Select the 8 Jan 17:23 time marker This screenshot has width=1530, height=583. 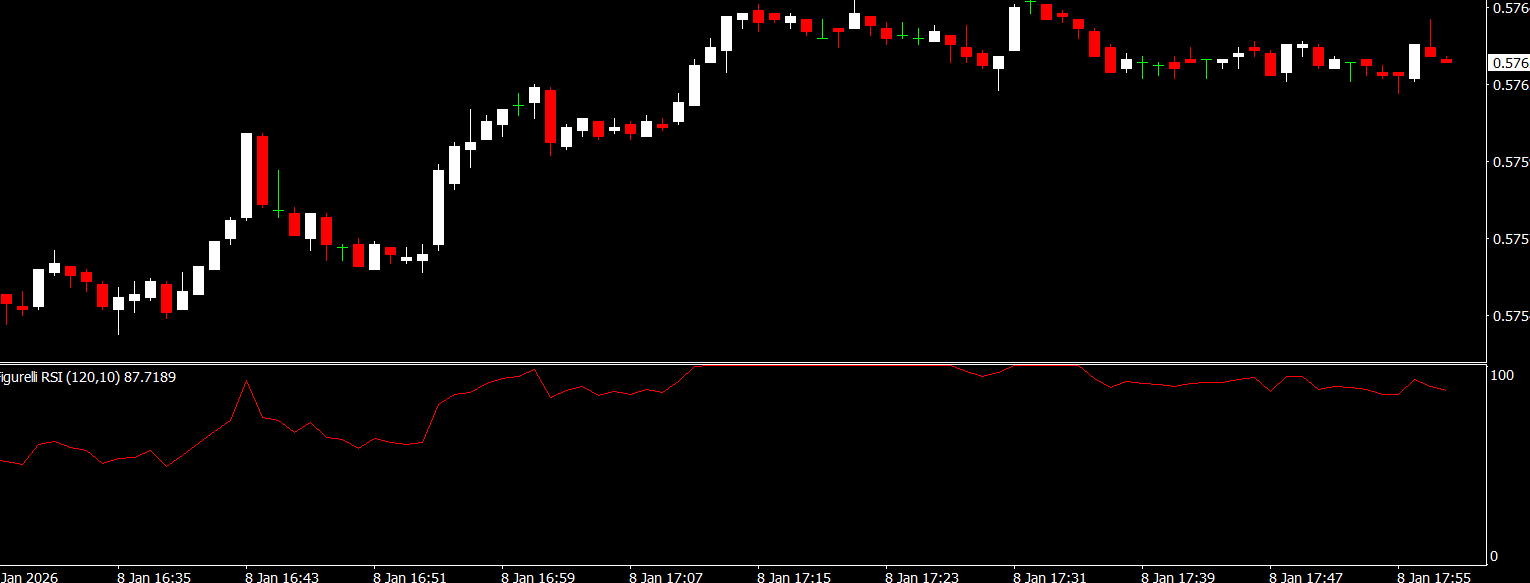coord(921,577)
